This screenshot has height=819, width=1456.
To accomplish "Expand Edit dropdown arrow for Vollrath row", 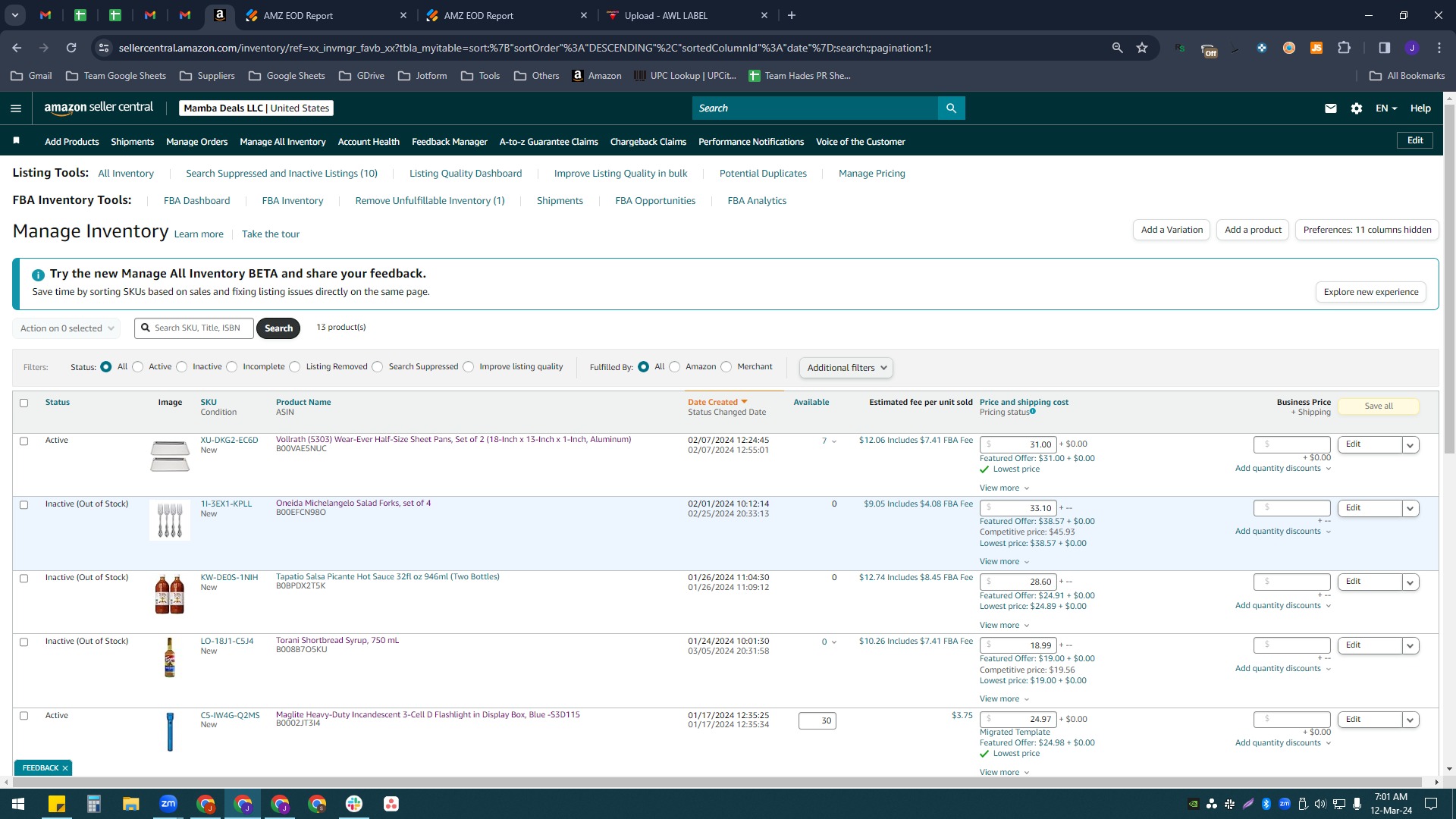I will pos(1410,445).
